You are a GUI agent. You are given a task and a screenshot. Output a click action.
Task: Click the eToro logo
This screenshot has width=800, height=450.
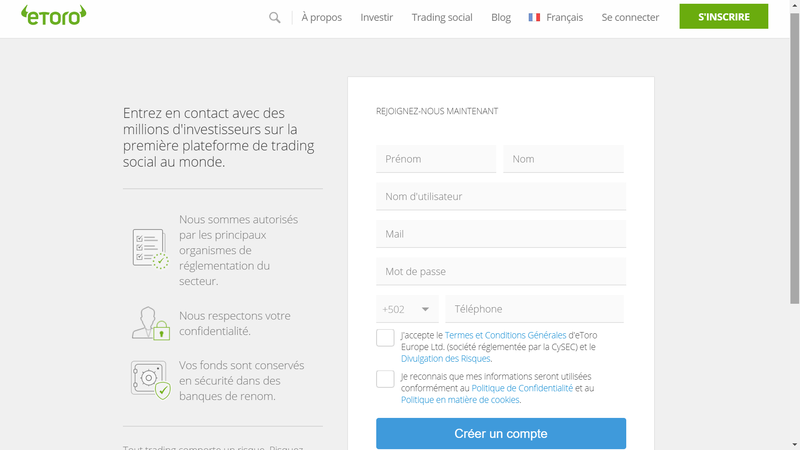click(x=54, y=15)
